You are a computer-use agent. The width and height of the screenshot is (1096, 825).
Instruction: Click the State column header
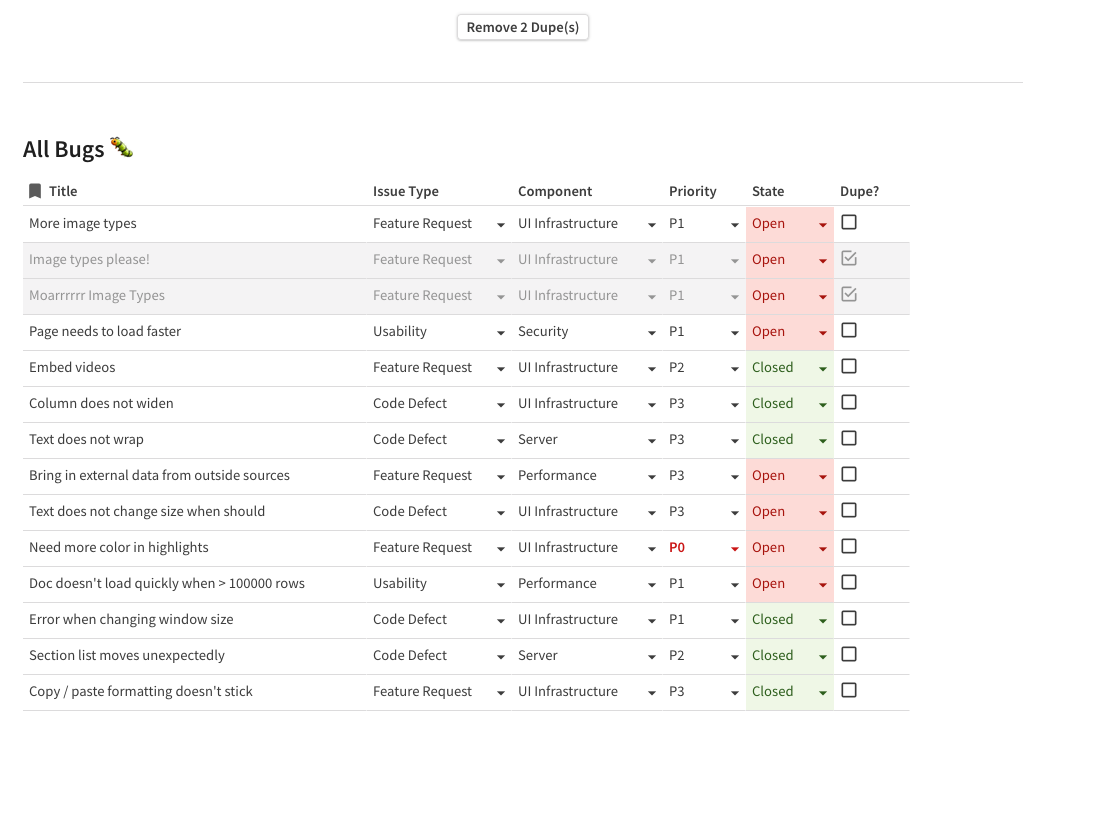click(x=767, y=191)
